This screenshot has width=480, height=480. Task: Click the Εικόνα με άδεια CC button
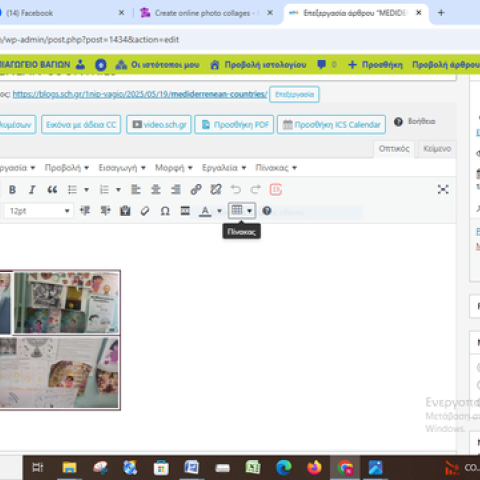click(x=81, y=125)
